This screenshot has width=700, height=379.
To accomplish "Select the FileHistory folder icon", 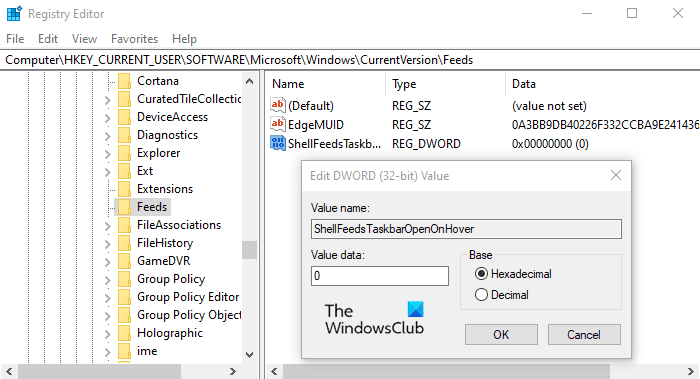I will pos(125,243).
